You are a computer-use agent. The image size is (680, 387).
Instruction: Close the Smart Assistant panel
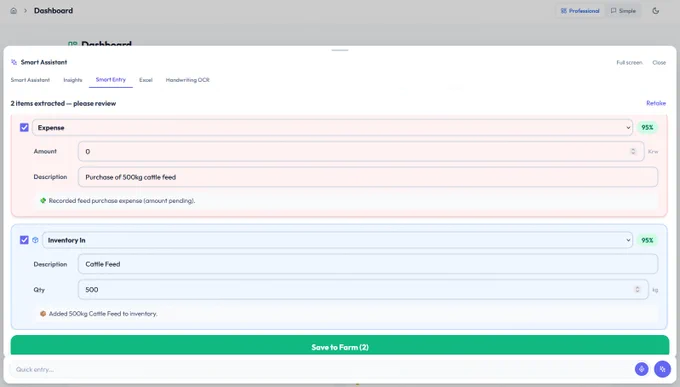(659, 62)
